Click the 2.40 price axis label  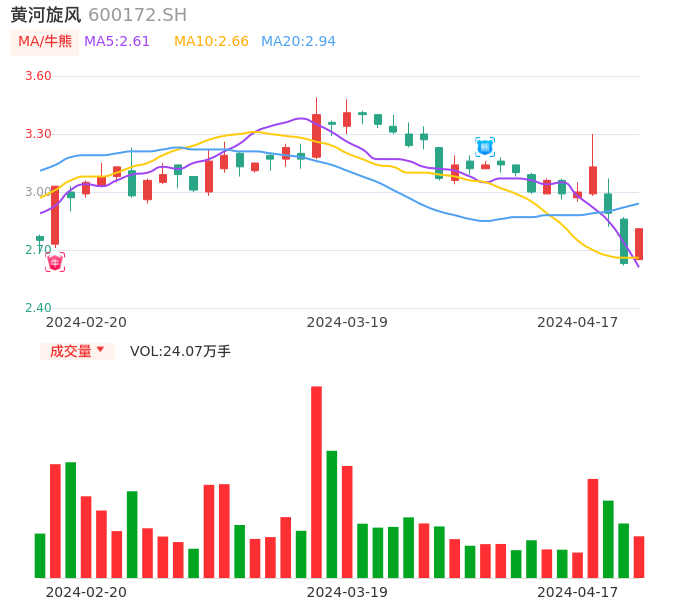coord(37,308)
